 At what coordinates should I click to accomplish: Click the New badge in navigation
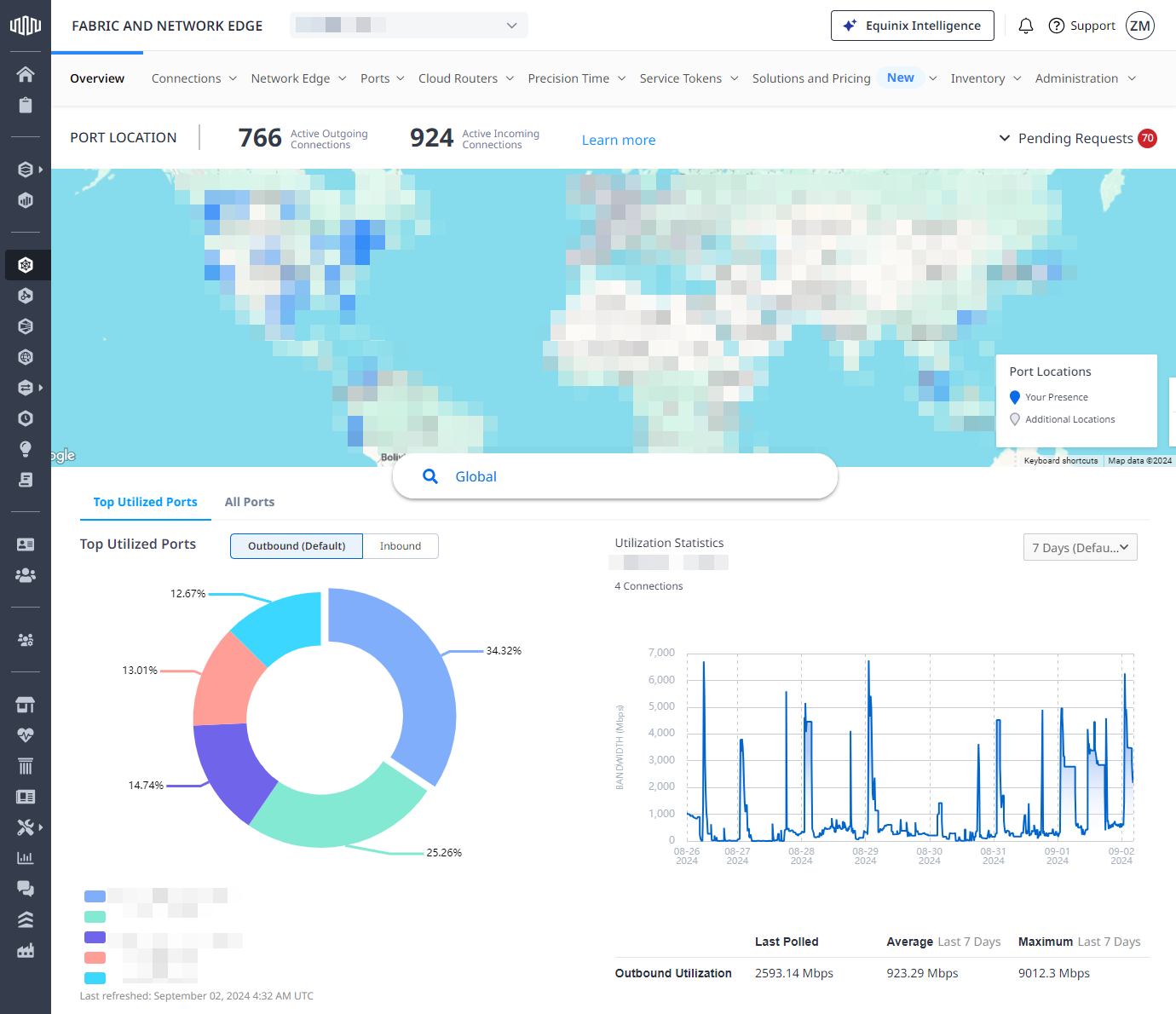coord(901,78)
